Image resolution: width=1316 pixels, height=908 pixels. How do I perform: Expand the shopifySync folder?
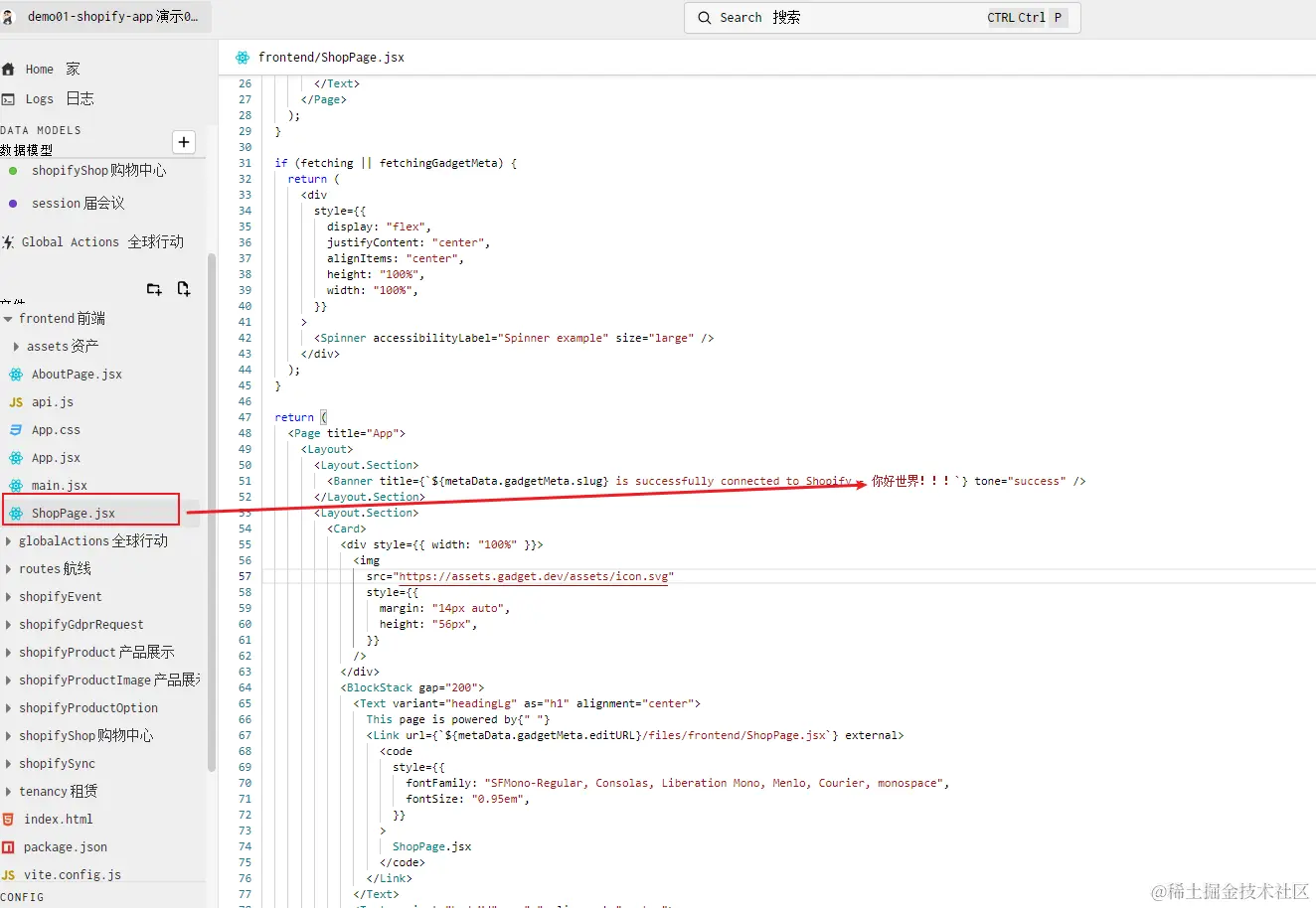(8, 764)
